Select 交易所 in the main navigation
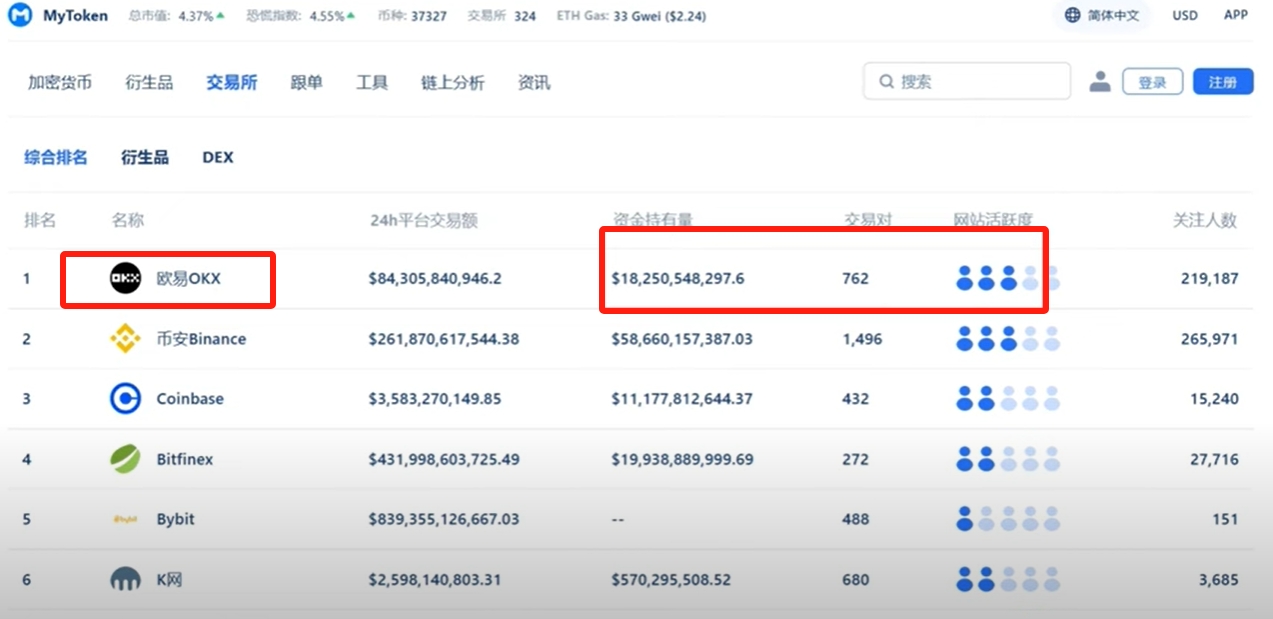 point(232,82)
